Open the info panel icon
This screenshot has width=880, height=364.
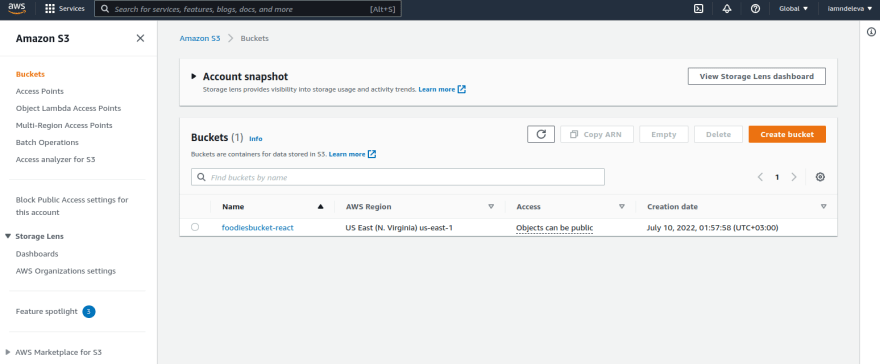[872, 32]
